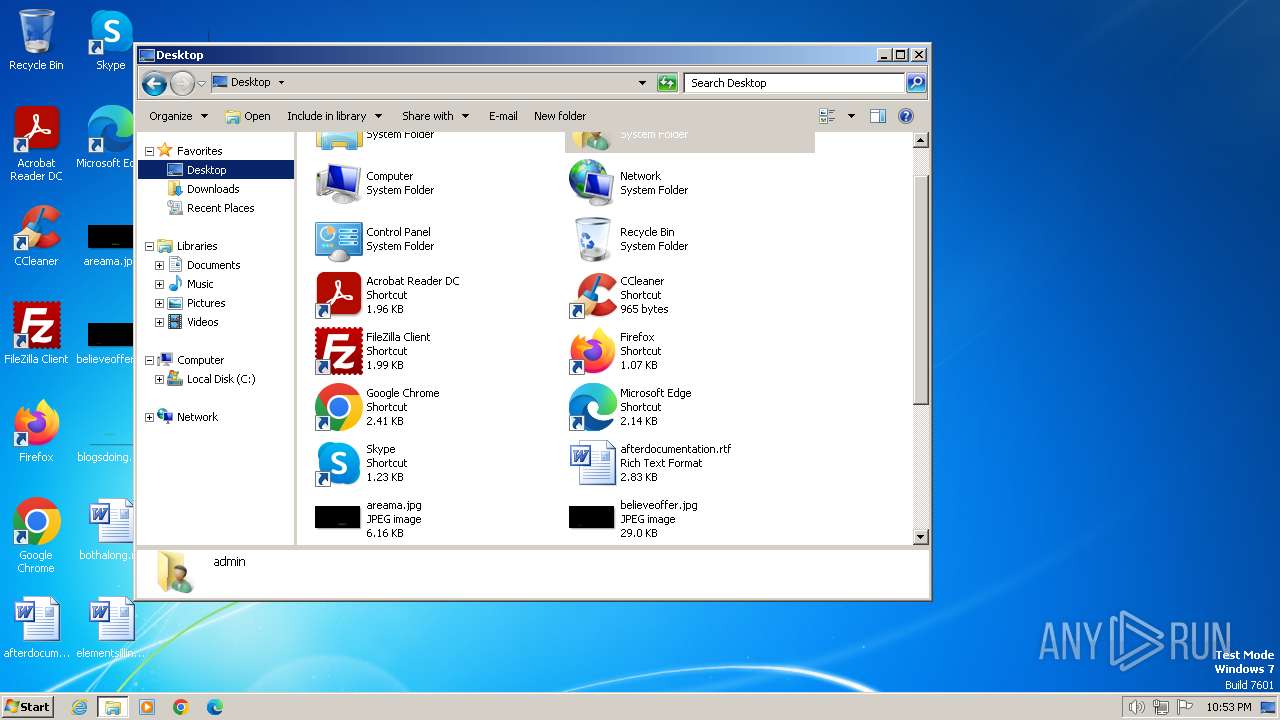Viewport: 1280px width, 720px height.
Task: Select Recycle Bin item in Explorer file list
Action: [x=630, y=239]
